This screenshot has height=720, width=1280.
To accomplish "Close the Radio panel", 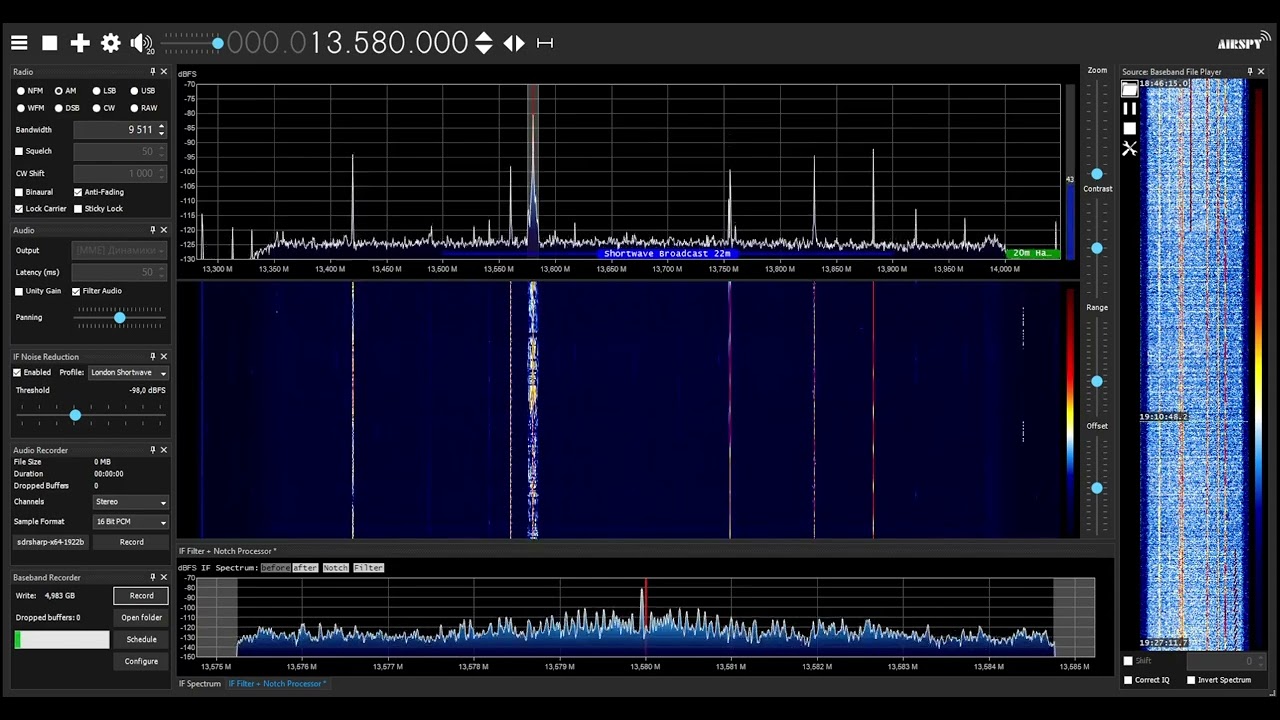I will [x=164, y=72].
